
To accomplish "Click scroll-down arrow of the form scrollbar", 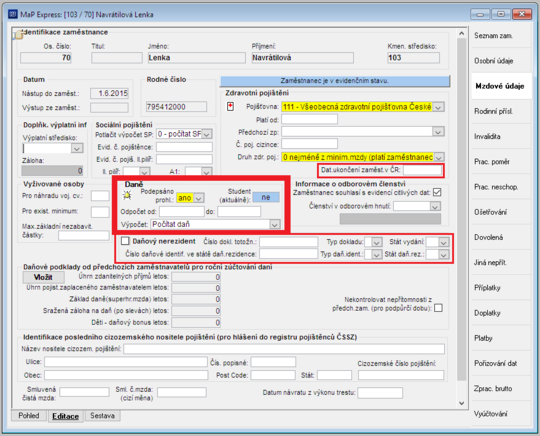I will [x=461, y=403].
